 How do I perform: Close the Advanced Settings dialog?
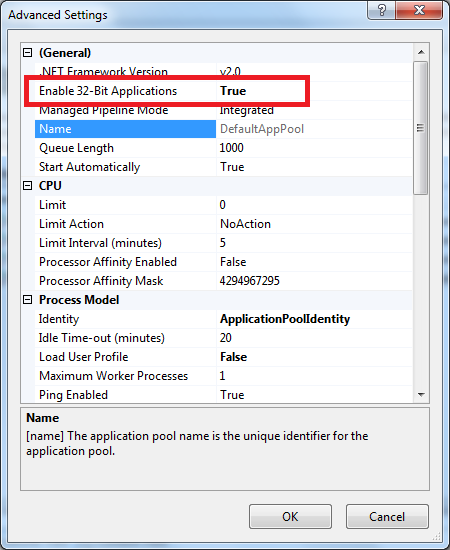point(419,10)
